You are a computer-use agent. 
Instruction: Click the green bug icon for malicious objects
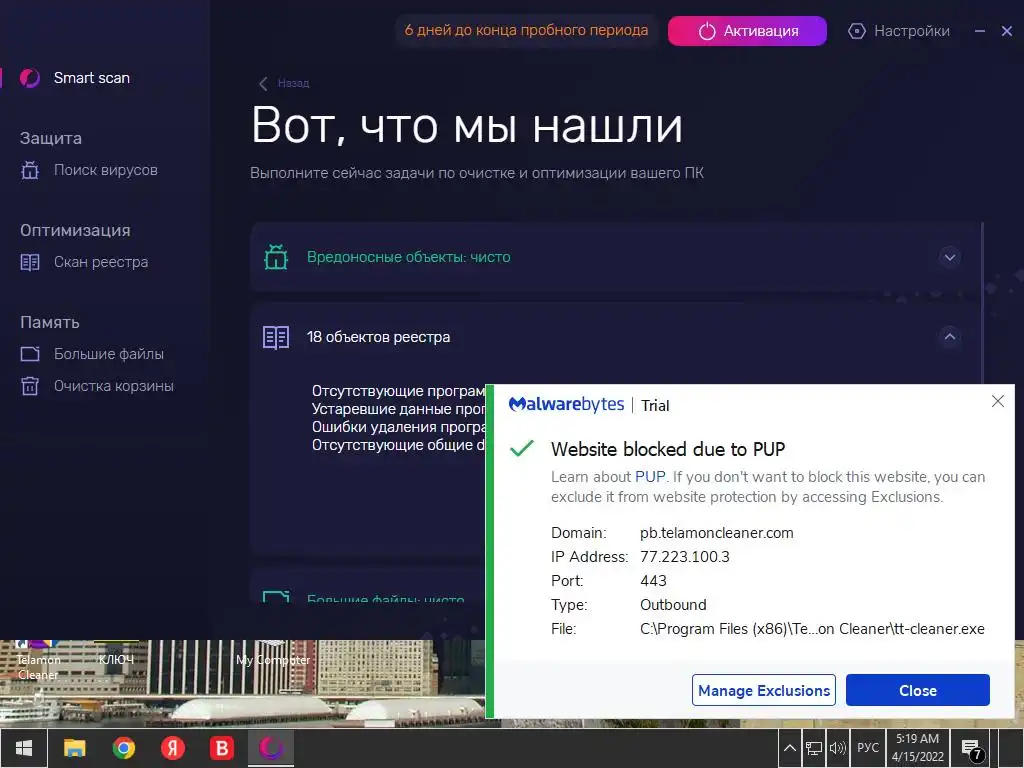(x=276, y=257)
